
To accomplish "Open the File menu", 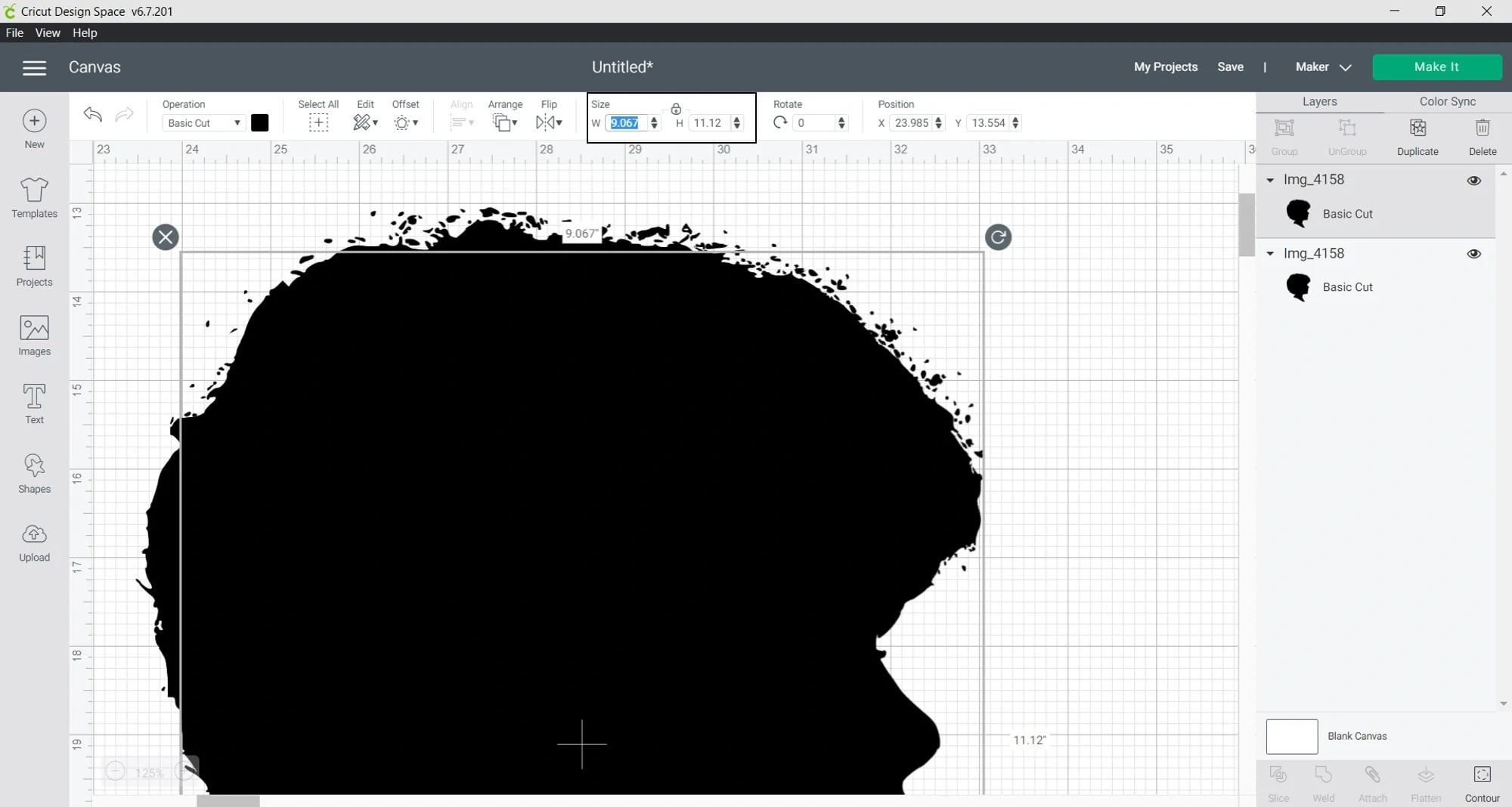I will [x=14, y=33].
